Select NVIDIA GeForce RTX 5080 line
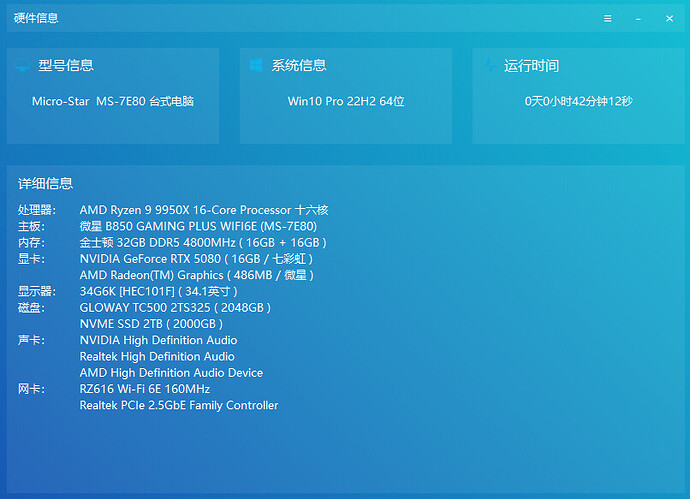This screenshot has height=499, width=690. tap(196, 259)
